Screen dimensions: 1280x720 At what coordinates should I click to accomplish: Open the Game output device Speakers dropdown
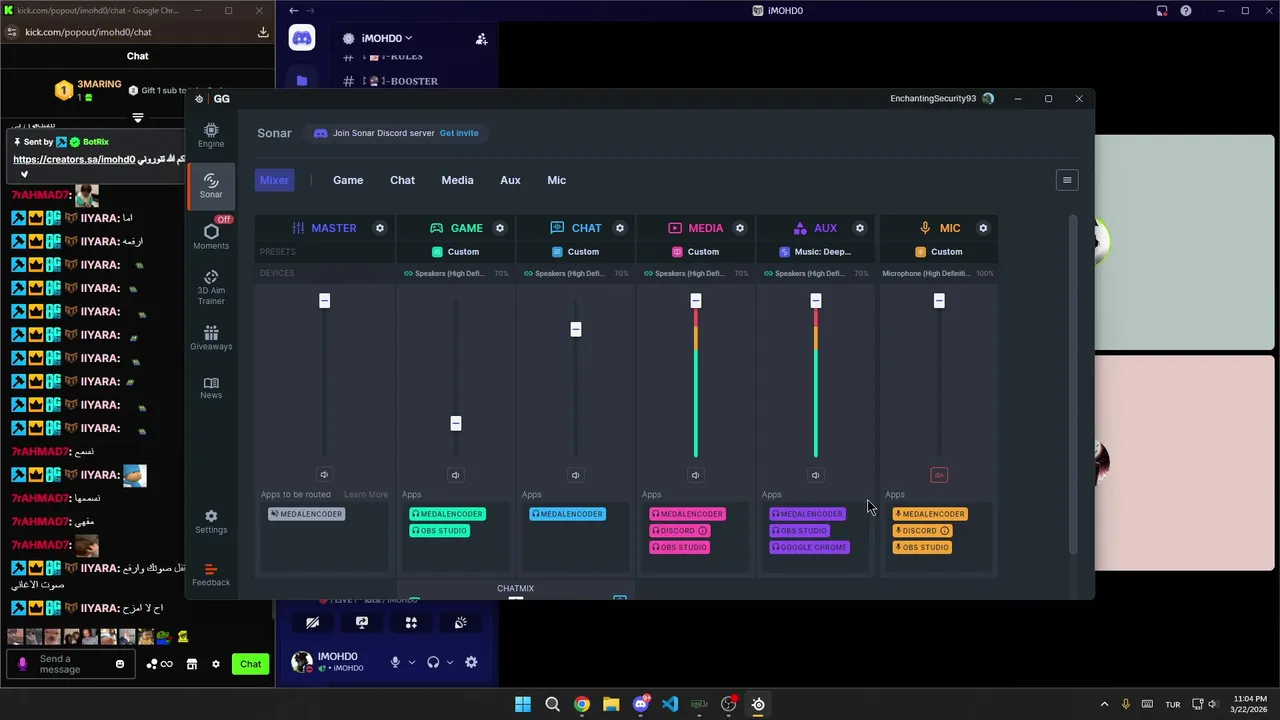pyautogui.click(x=456, y=273)
